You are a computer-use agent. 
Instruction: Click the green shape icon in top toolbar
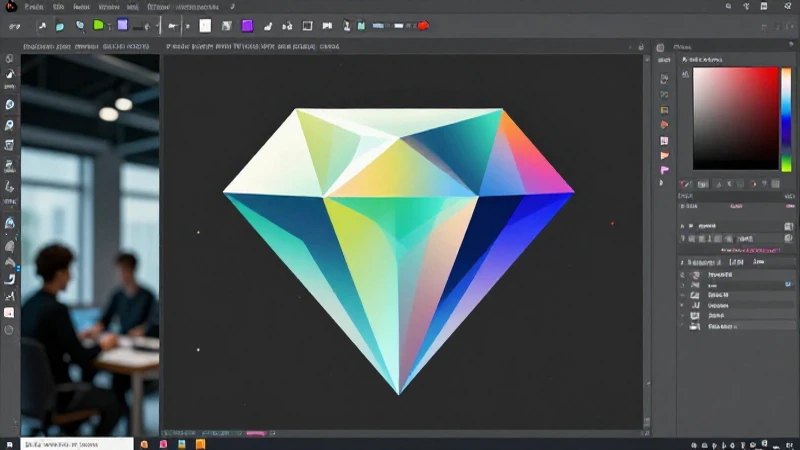(x=98, y=25)
